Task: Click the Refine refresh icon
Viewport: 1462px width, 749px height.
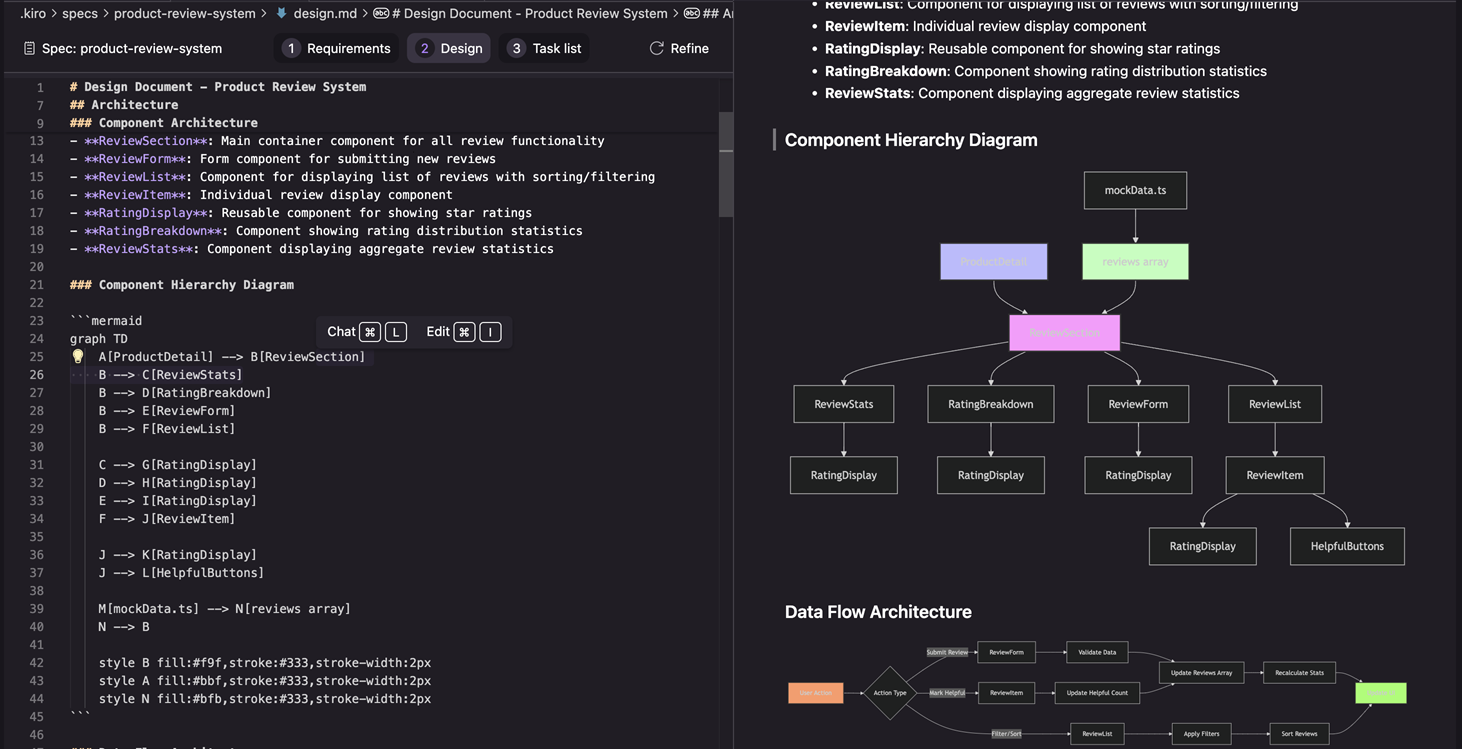Action: click(657, 48)
